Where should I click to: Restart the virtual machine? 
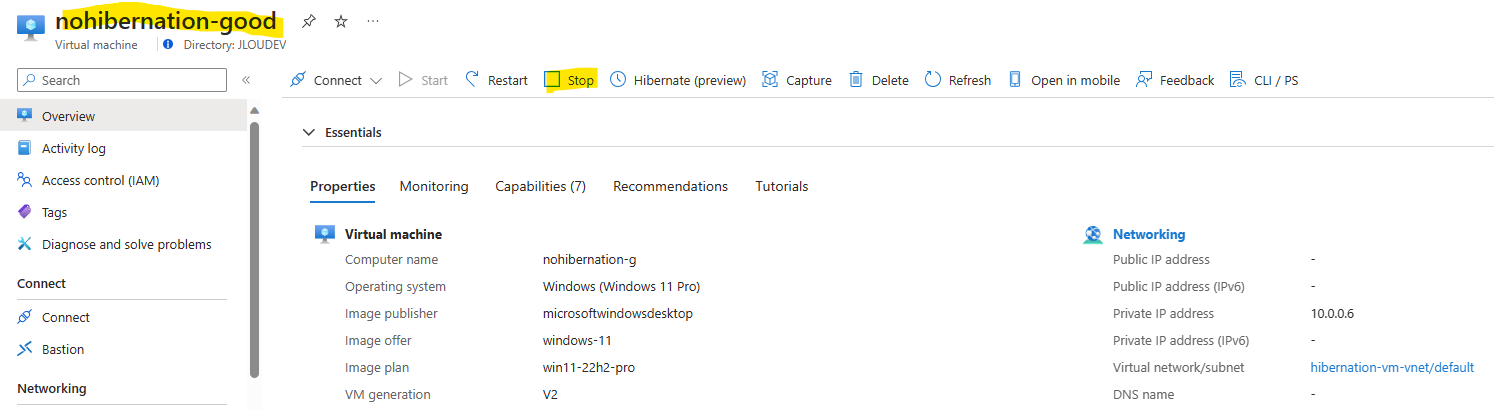pyautogui.click(x=497, y=80)
